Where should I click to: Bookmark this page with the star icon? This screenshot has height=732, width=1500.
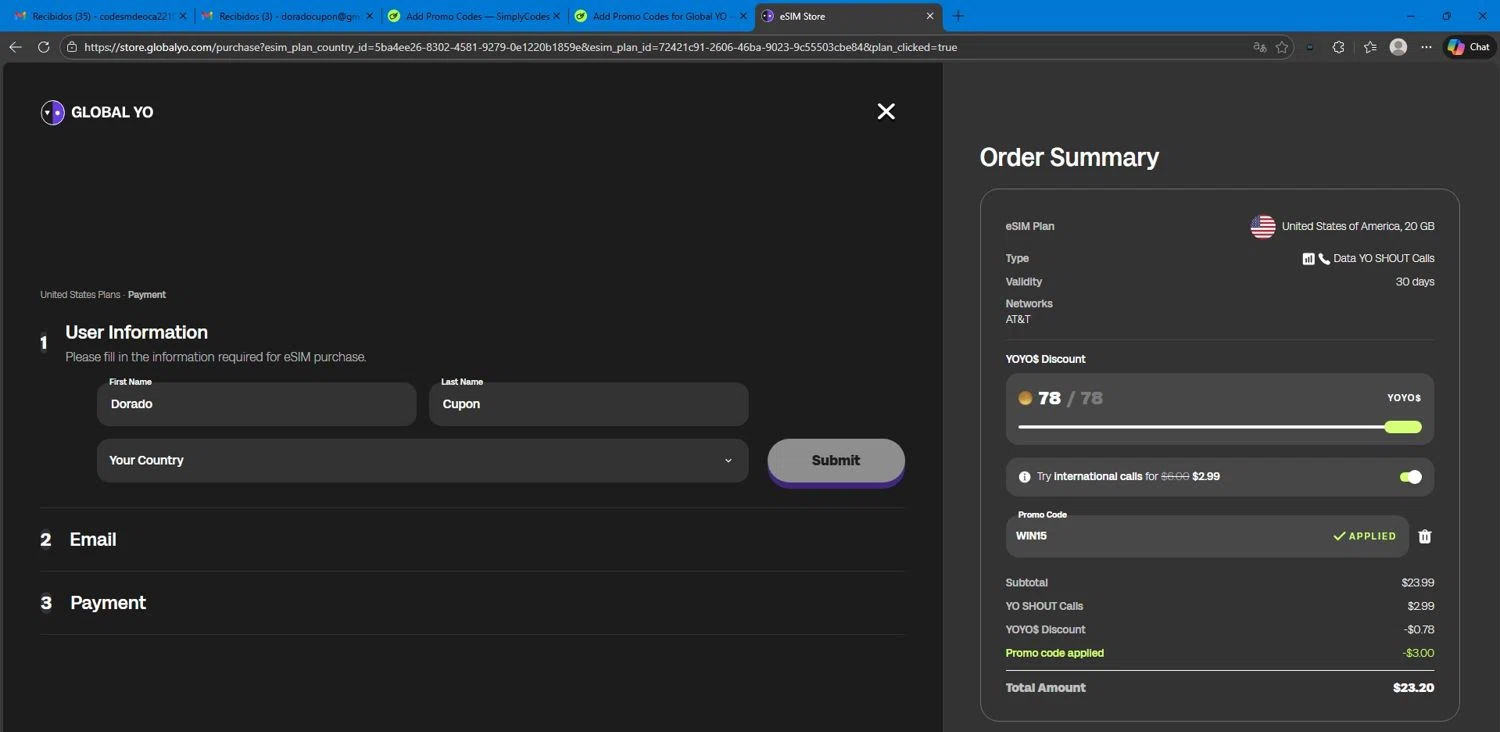coord(1282,47)
